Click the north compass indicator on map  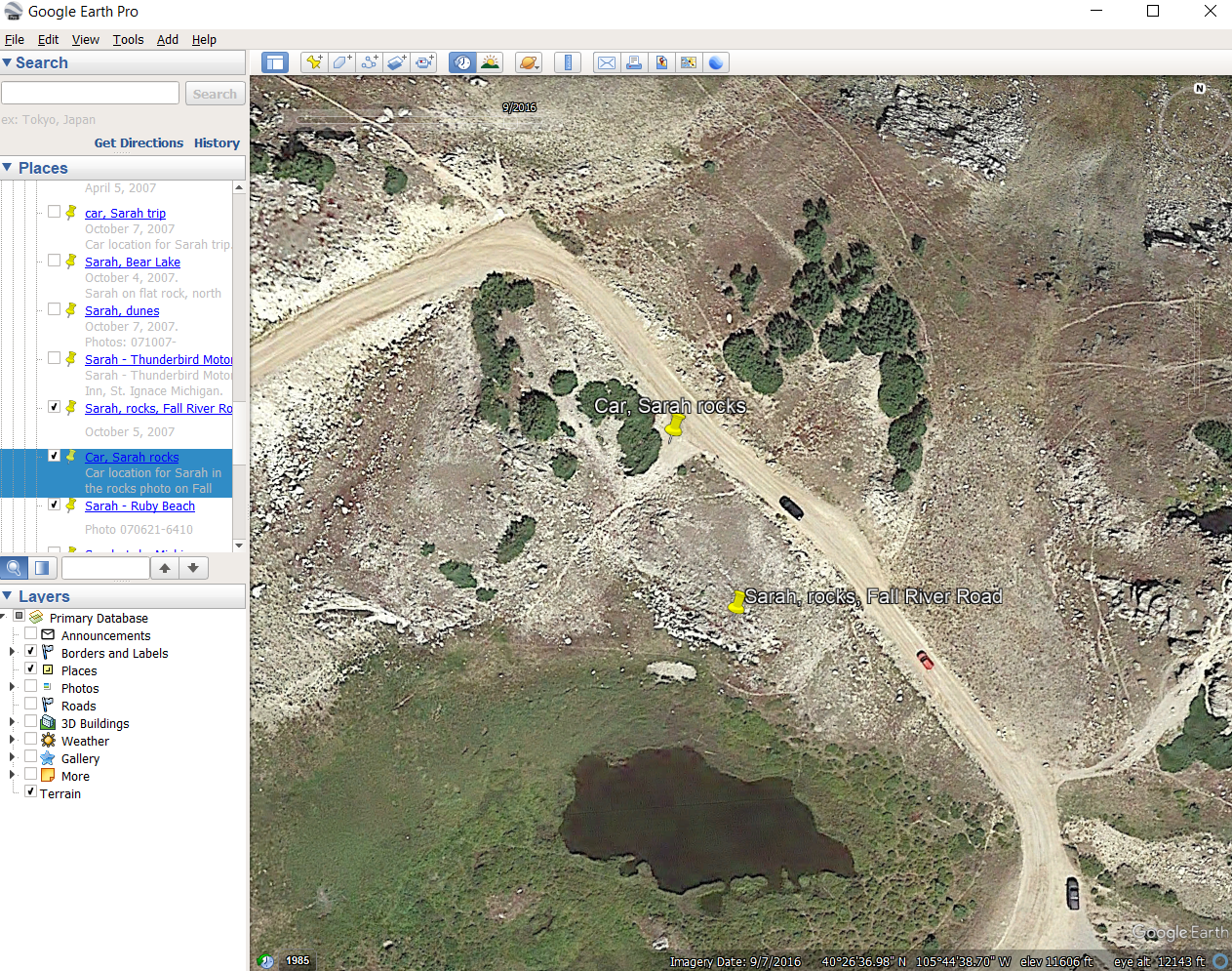(1200, 89)
